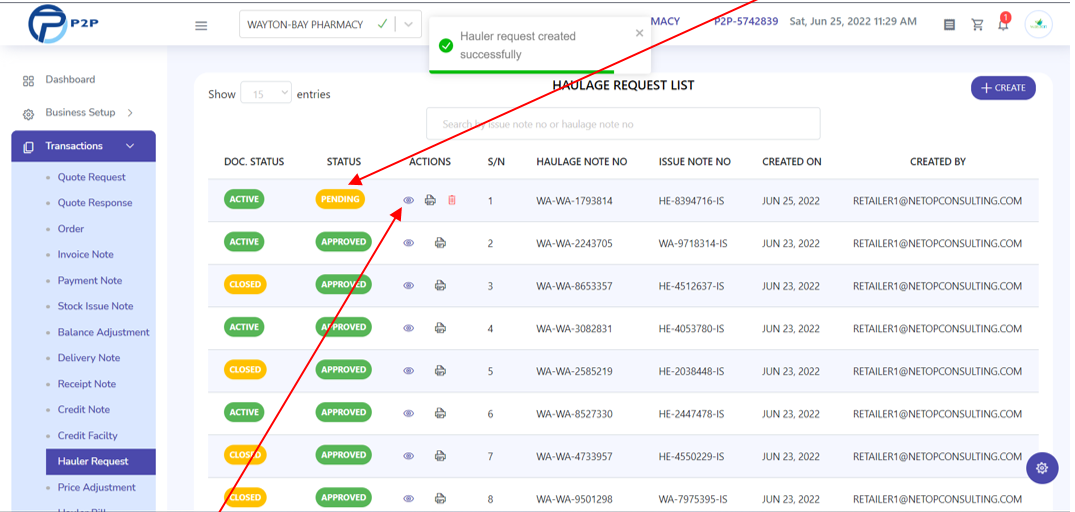Open the shopping cart
Screen dimensions: 1075x512
click(978, 25)
